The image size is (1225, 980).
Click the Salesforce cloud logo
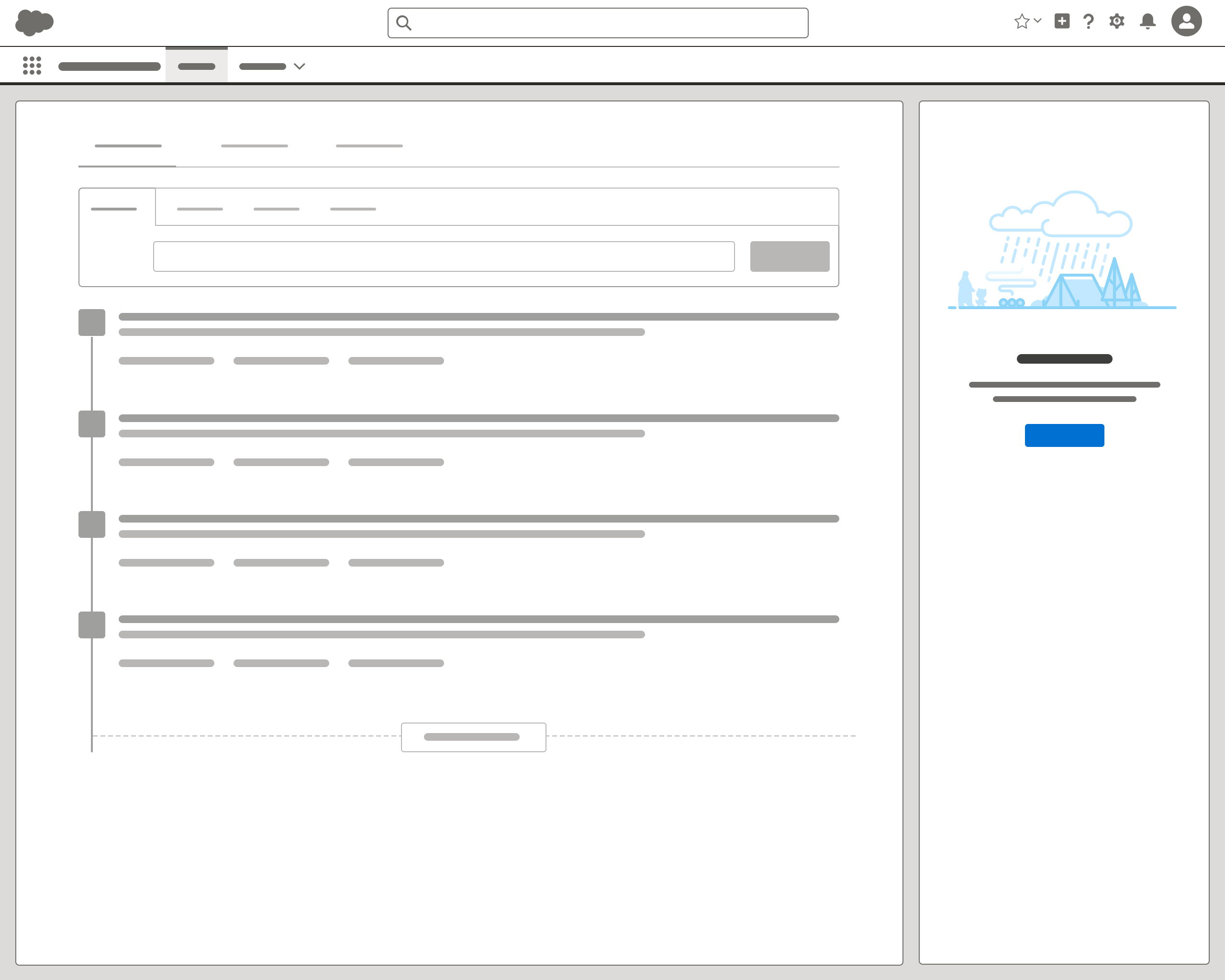point(35,22)
